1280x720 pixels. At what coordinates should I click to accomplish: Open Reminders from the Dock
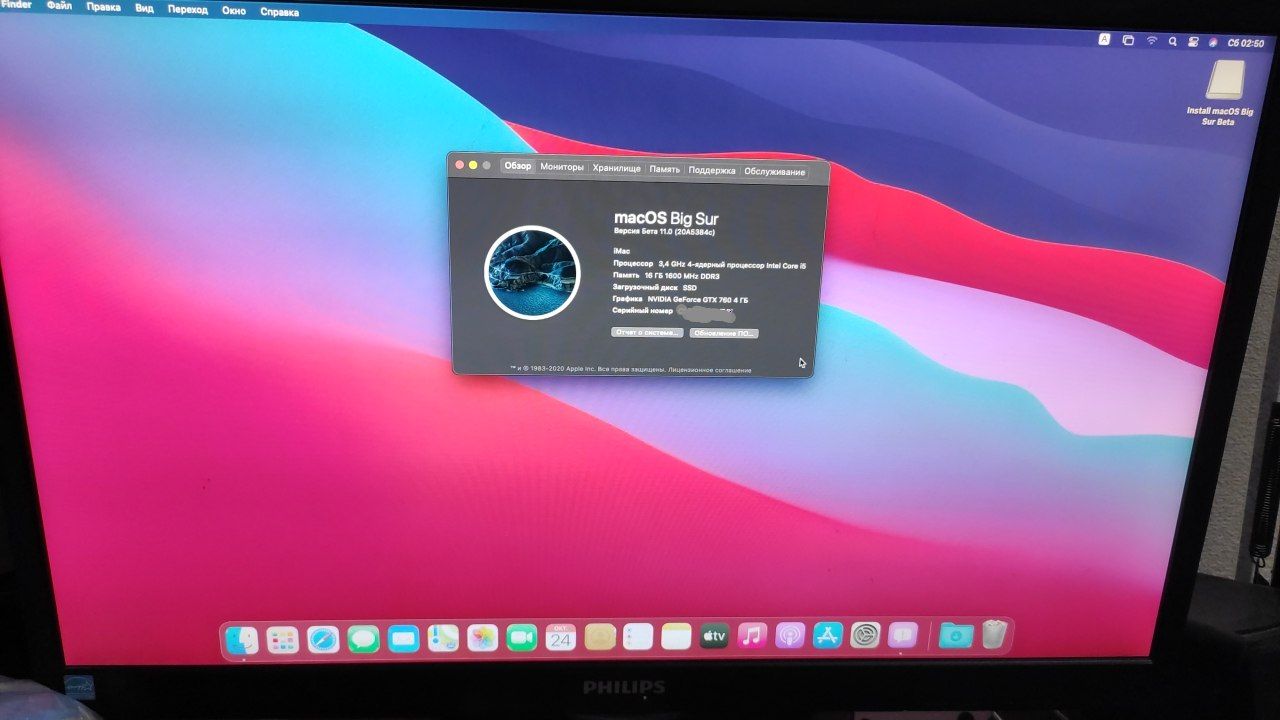[x=638, y=636]
